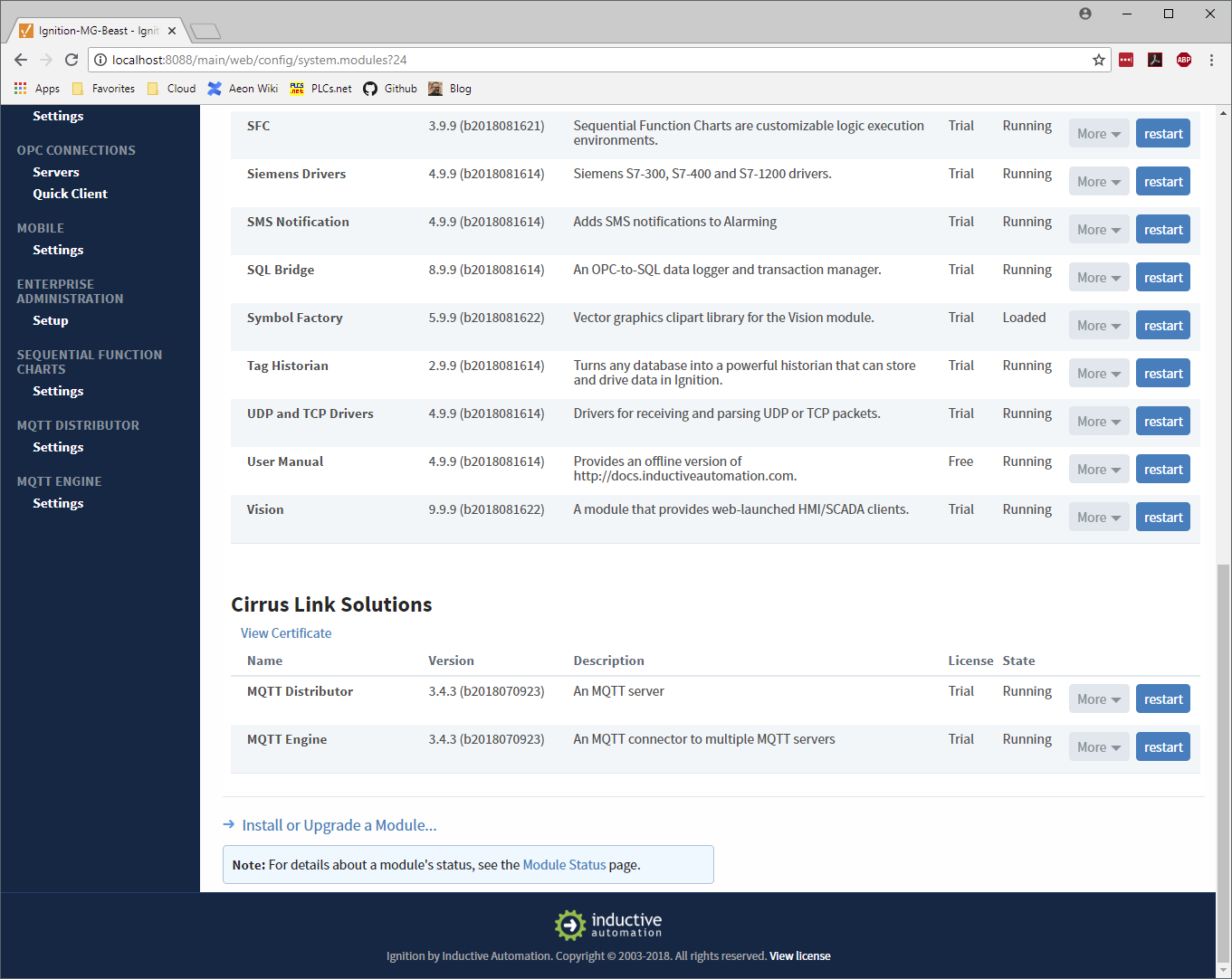Open the Blog bookmark

tap(450, 89)
